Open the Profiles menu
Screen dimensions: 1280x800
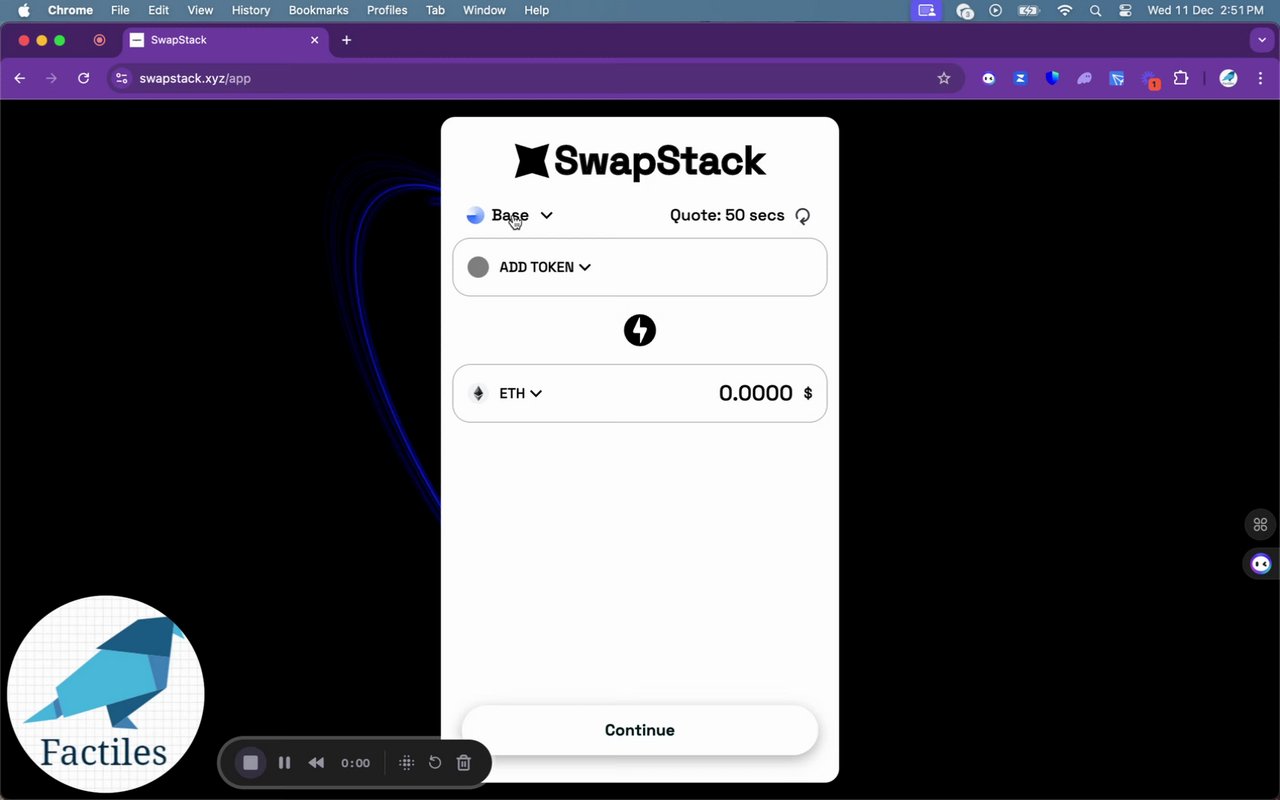click(387, 10)
